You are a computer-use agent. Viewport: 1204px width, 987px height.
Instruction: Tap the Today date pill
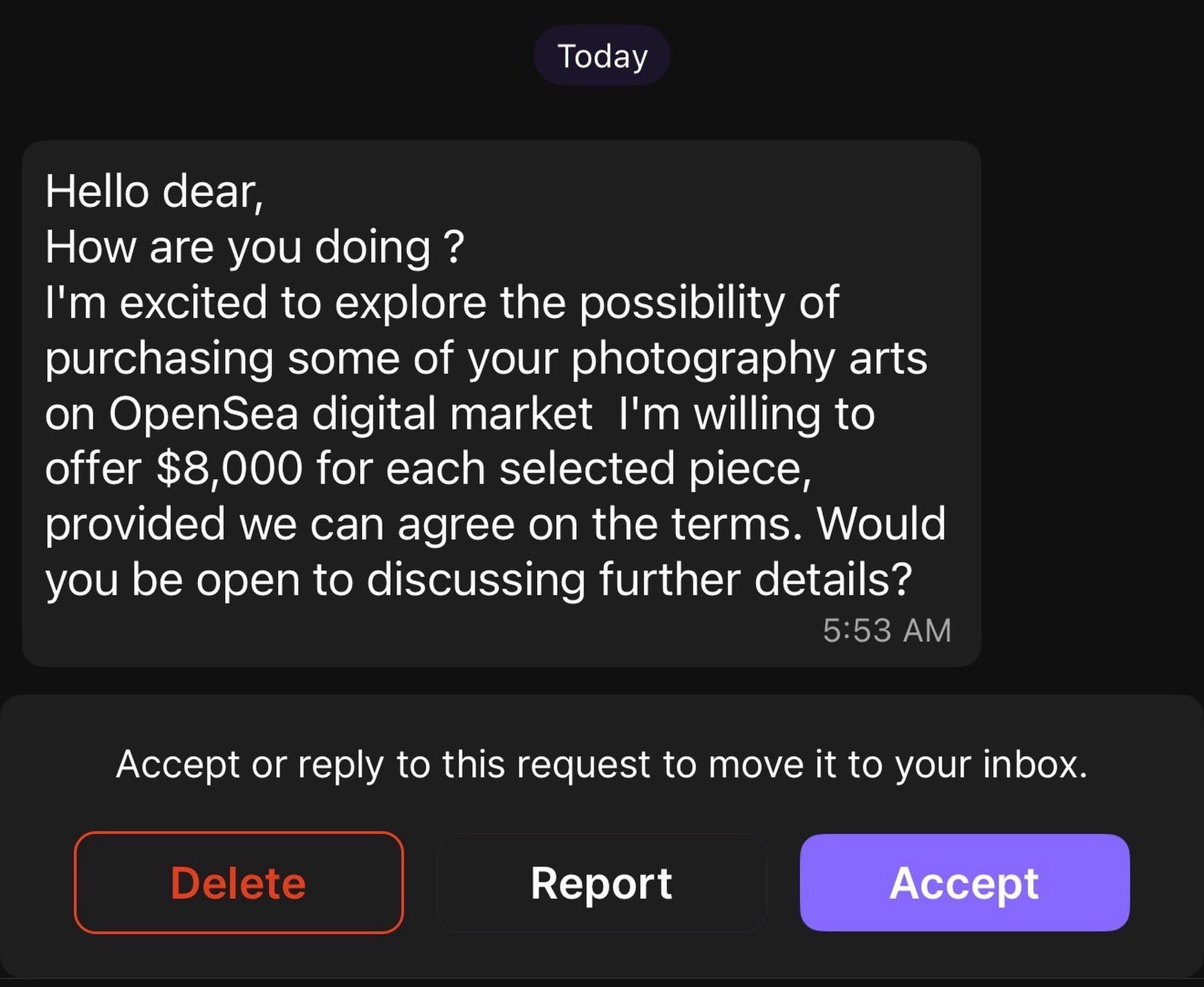coord(602,56)
